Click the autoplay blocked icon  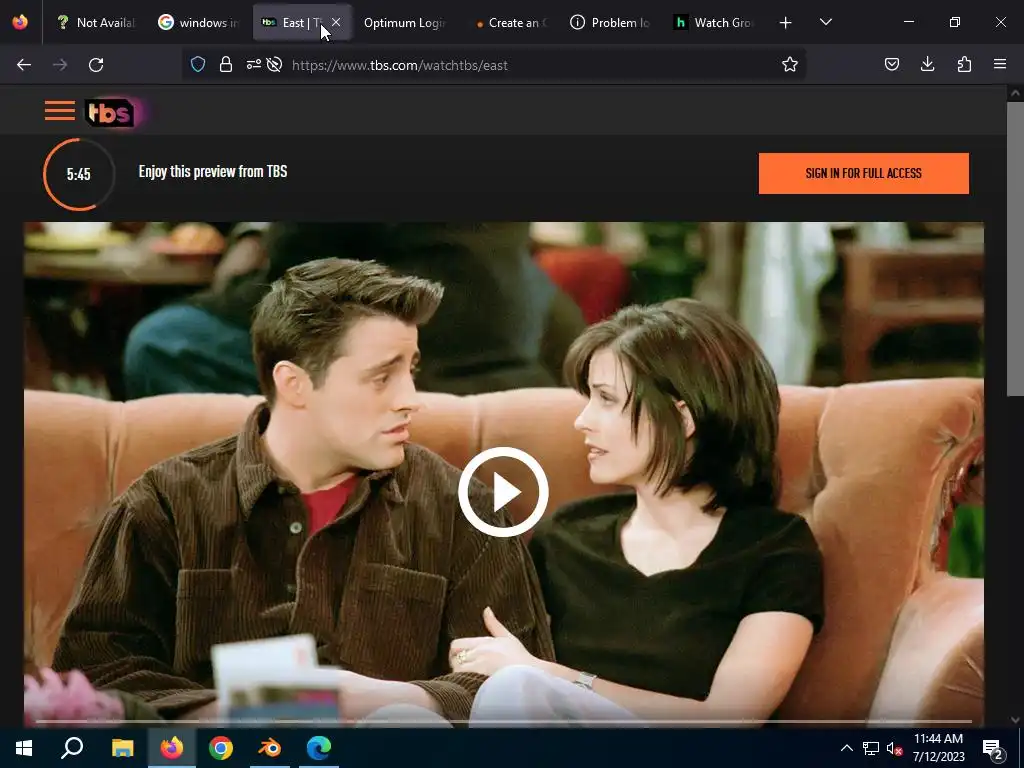pos(274,64)
